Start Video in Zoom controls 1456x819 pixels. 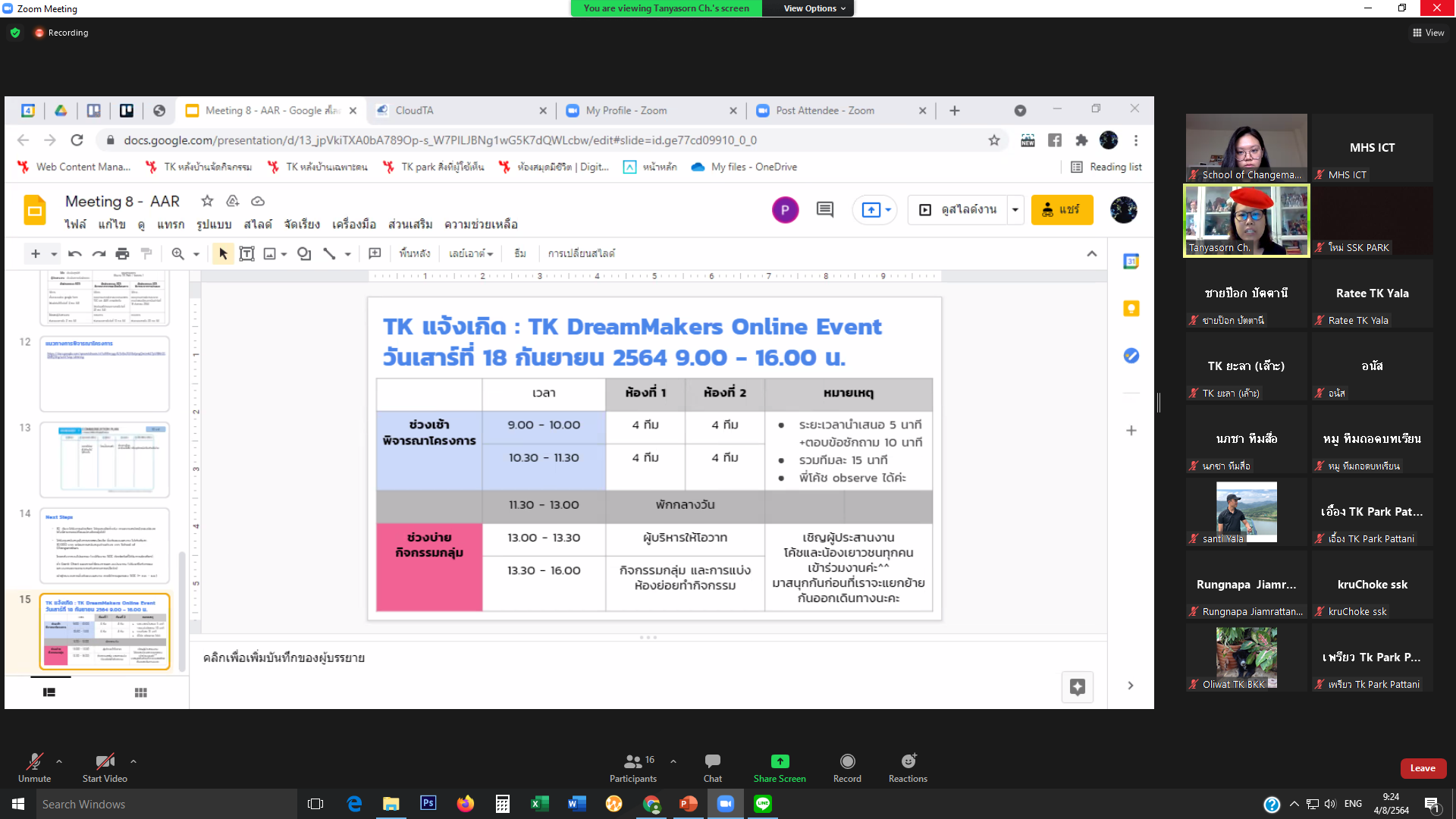coord(105,762)
